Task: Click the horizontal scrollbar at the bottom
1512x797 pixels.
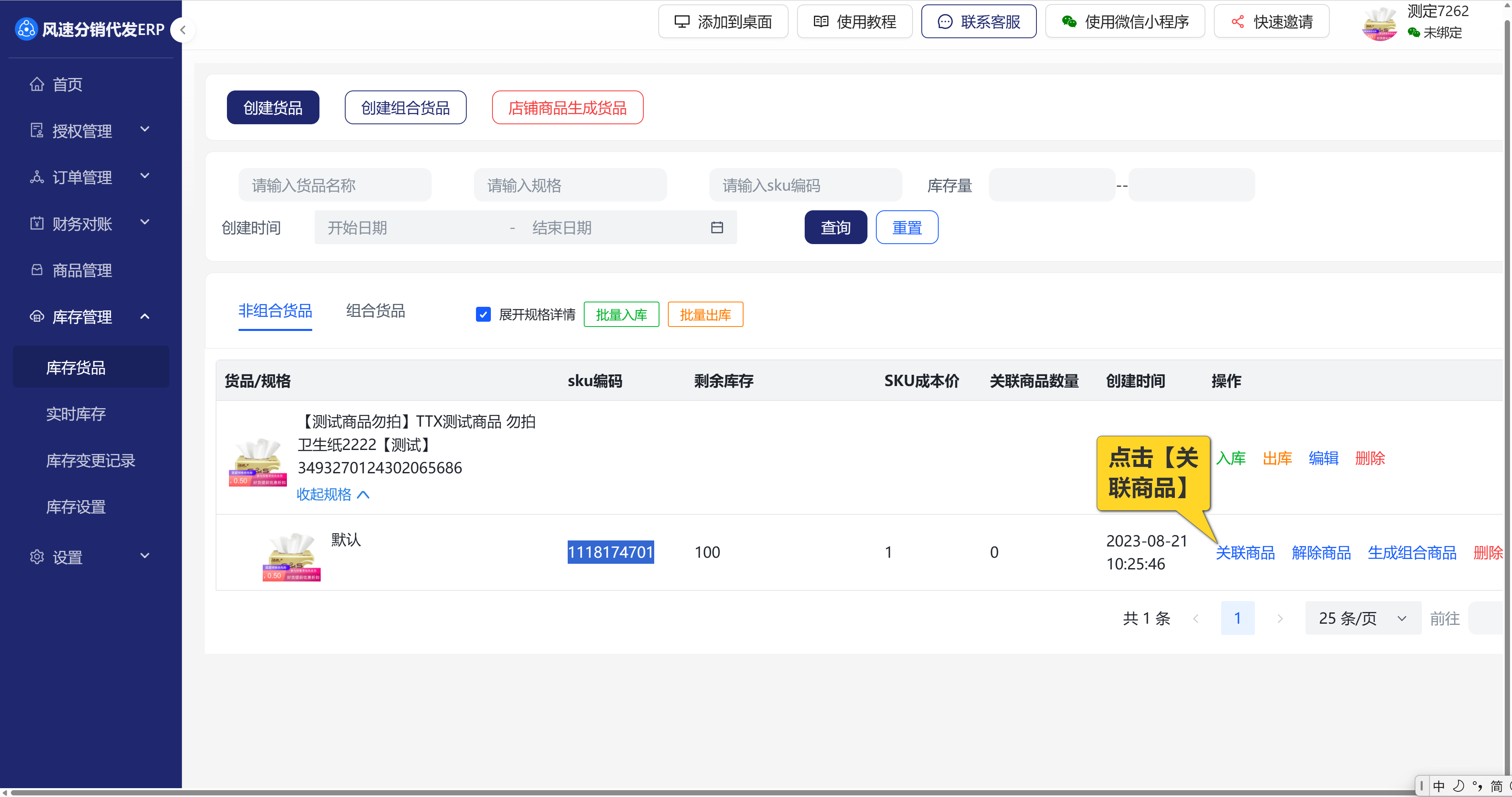Action: point(705,792)
